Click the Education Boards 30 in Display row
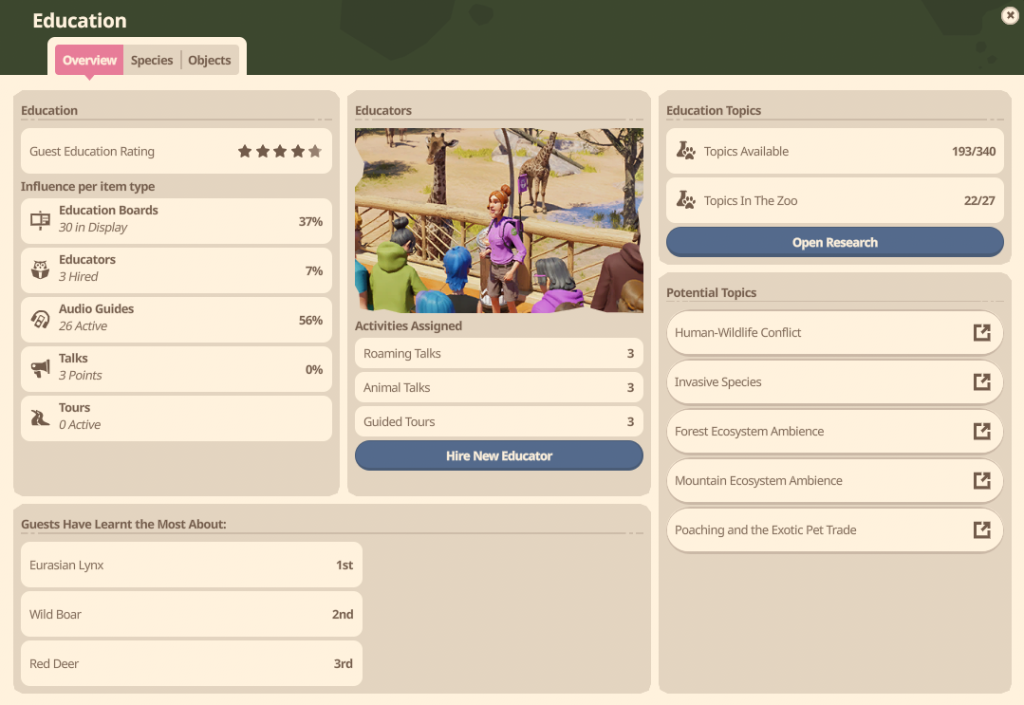The image size is (1024, 705). (x=176, y=221)
